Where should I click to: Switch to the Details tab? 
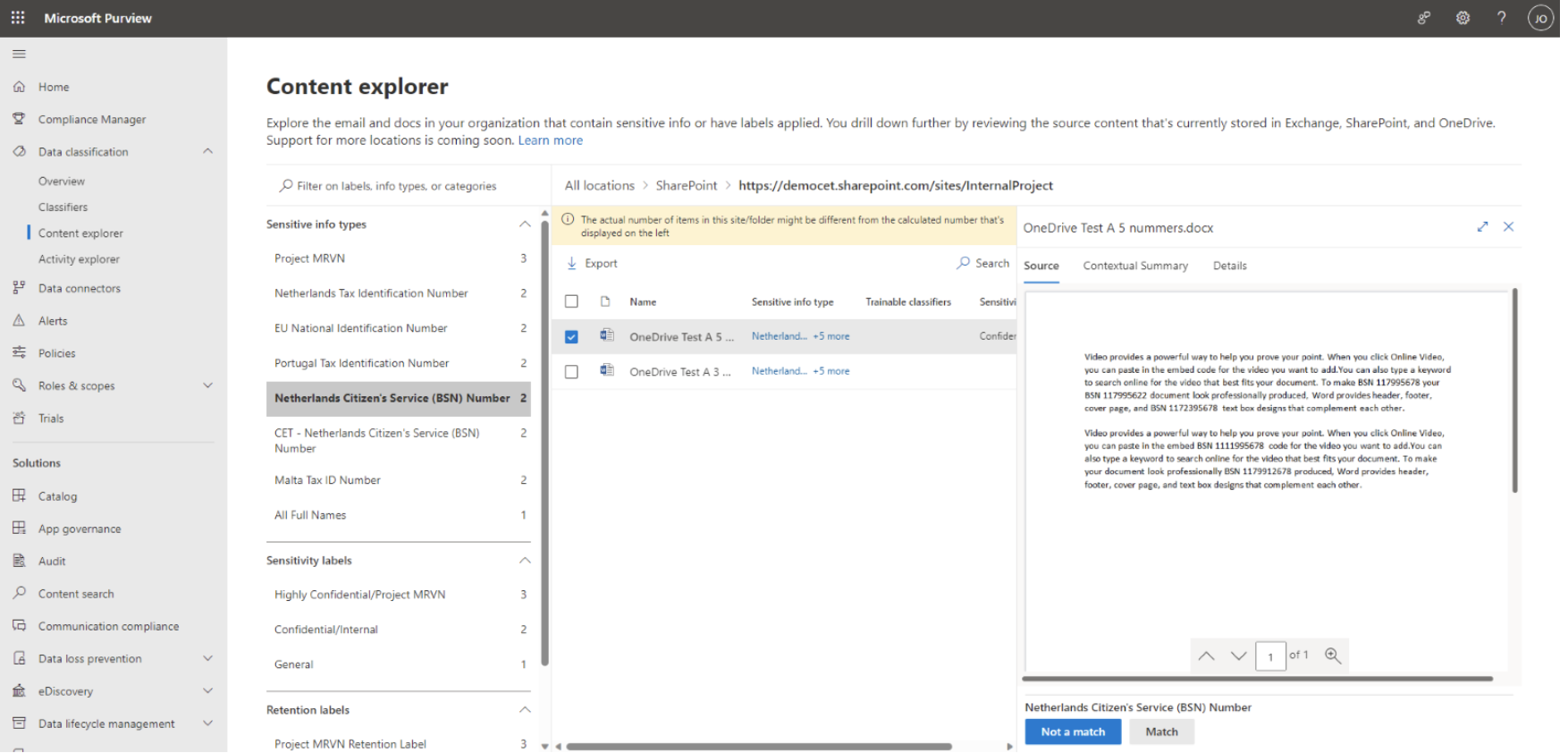pos(1230,267)
